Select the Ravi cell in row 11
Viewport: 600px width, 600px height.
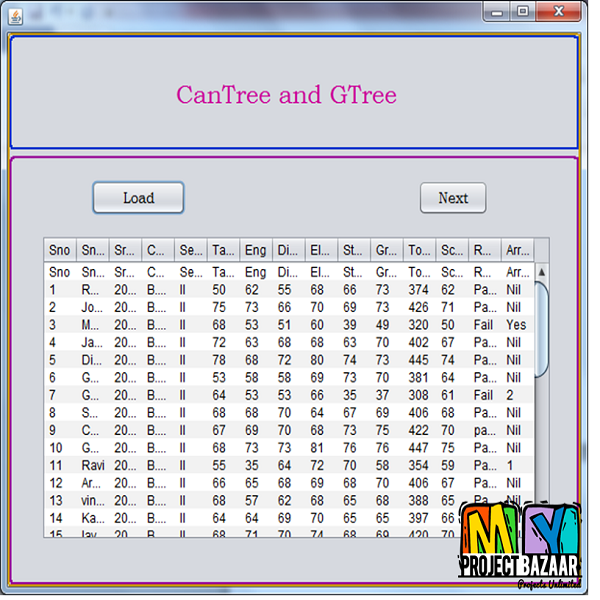click(93, 466)
